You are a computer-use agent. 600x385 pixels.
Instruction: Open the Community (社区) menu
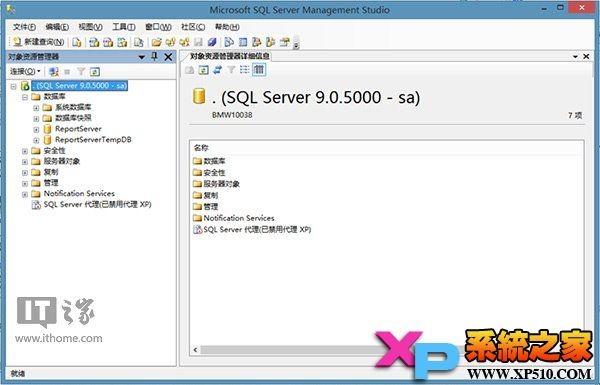coord(193,27)
